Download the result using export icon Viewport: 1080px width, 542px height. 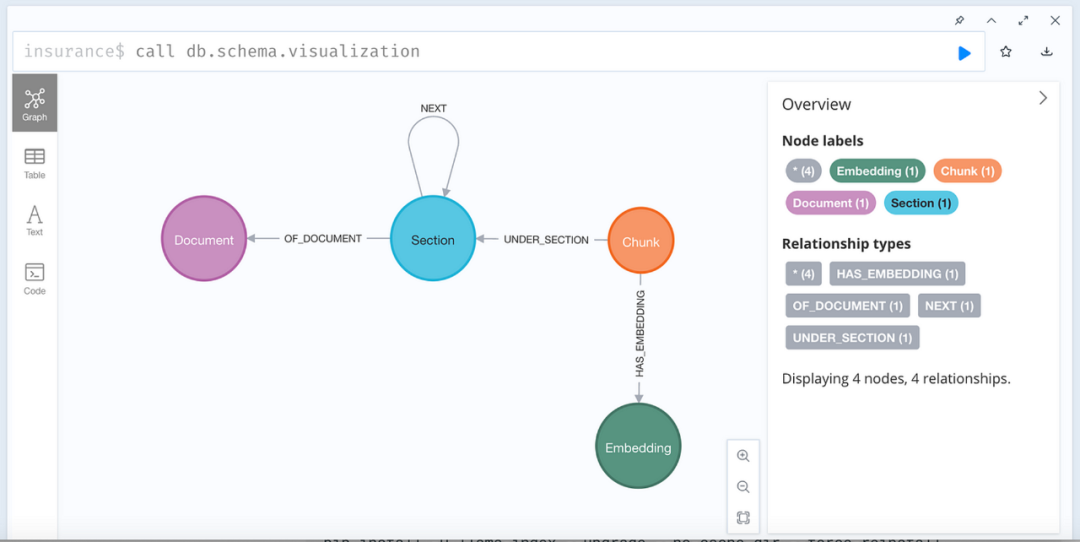1047,52
